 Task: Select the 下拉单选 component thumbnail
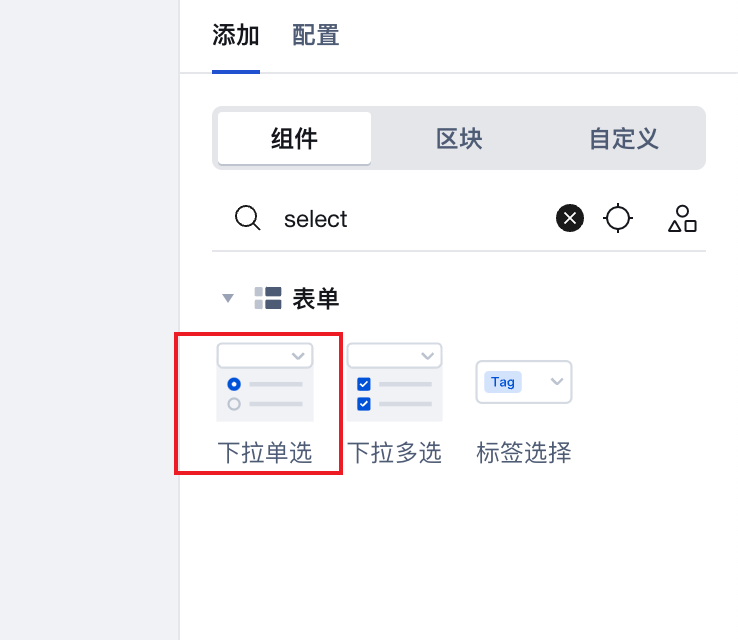(265, 382)
